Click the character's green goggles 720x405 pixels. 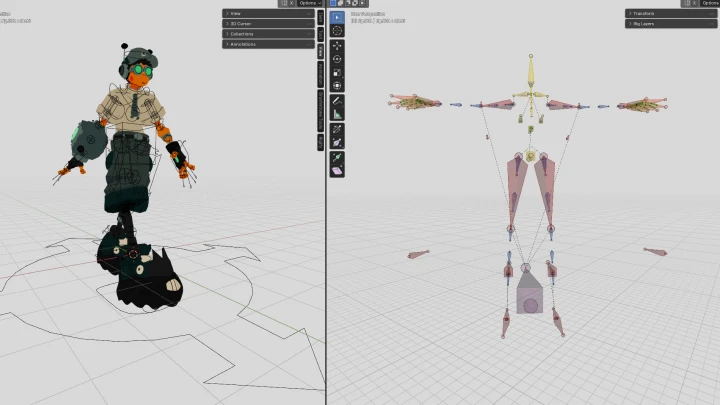point(143,71)
